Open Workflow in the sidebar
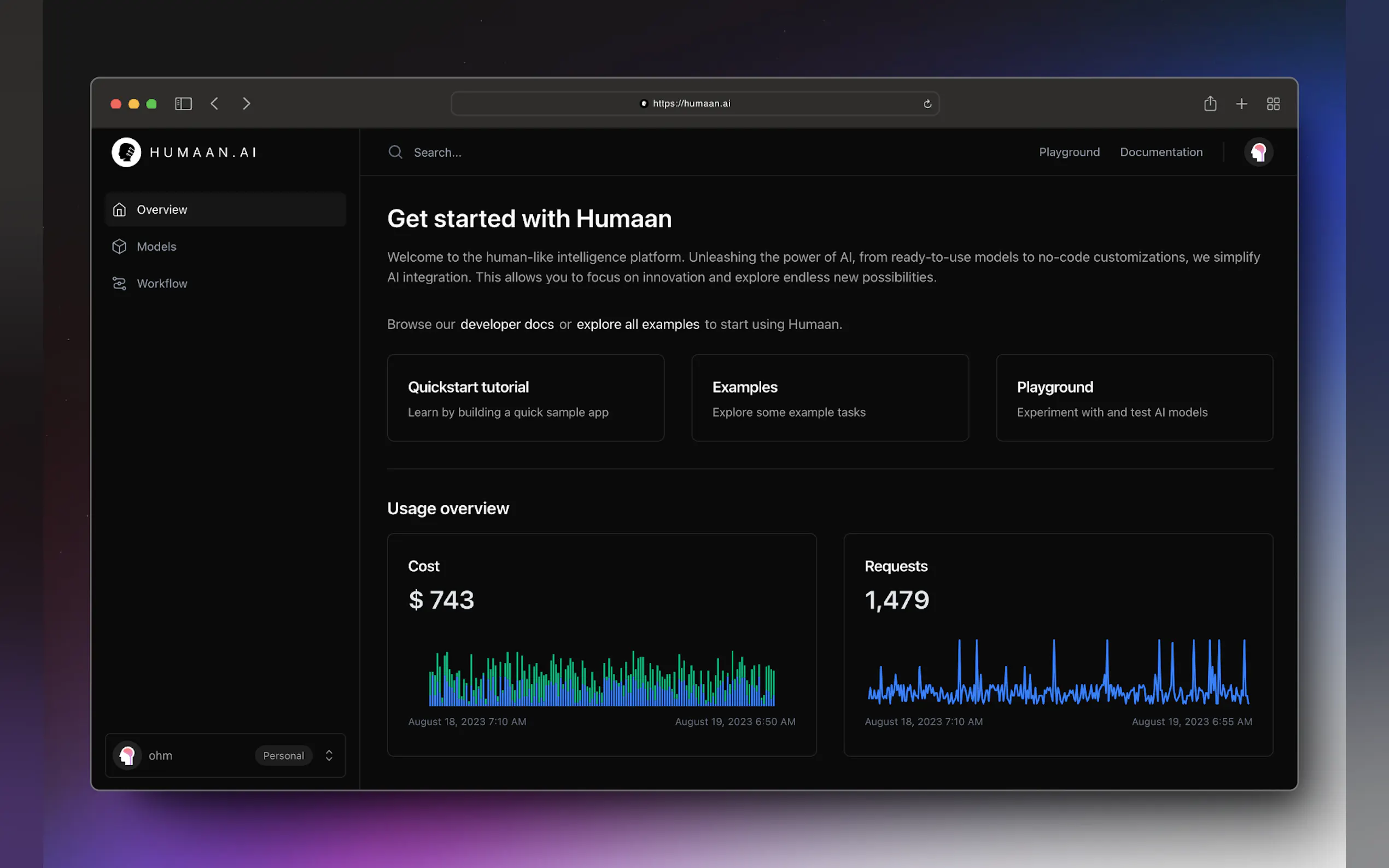The image size is (1389, 868). pyautogui.click(x=161, y=284)
